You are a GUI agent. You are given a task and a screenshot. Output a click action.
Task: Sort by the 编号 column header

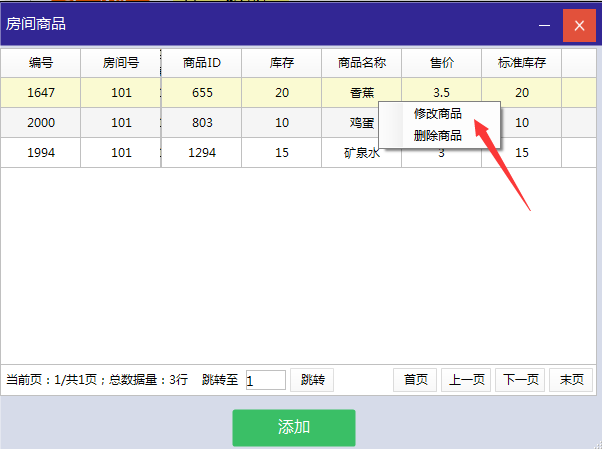tap(41, 63)
